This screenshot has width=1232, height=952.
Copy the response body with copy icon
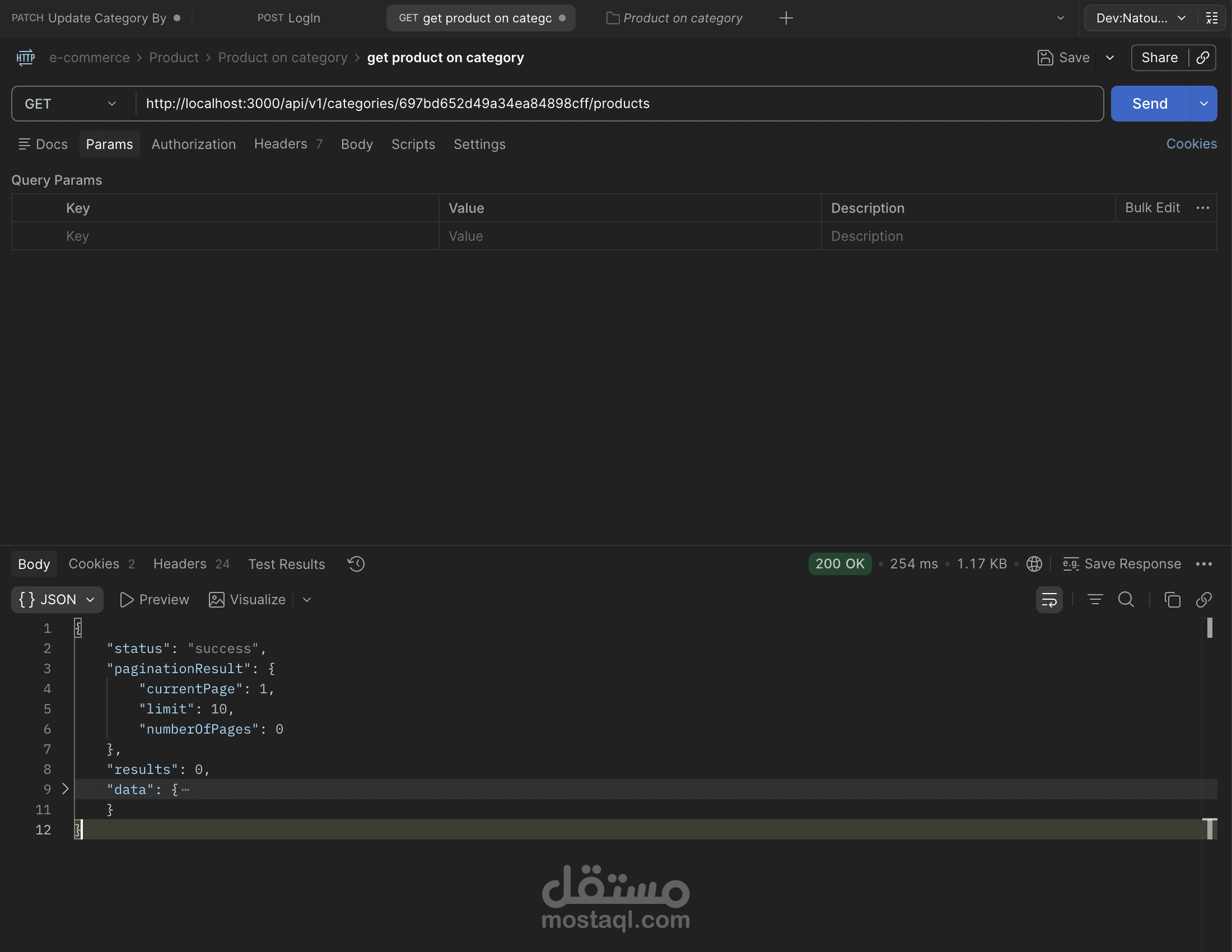coord(1172,600)
